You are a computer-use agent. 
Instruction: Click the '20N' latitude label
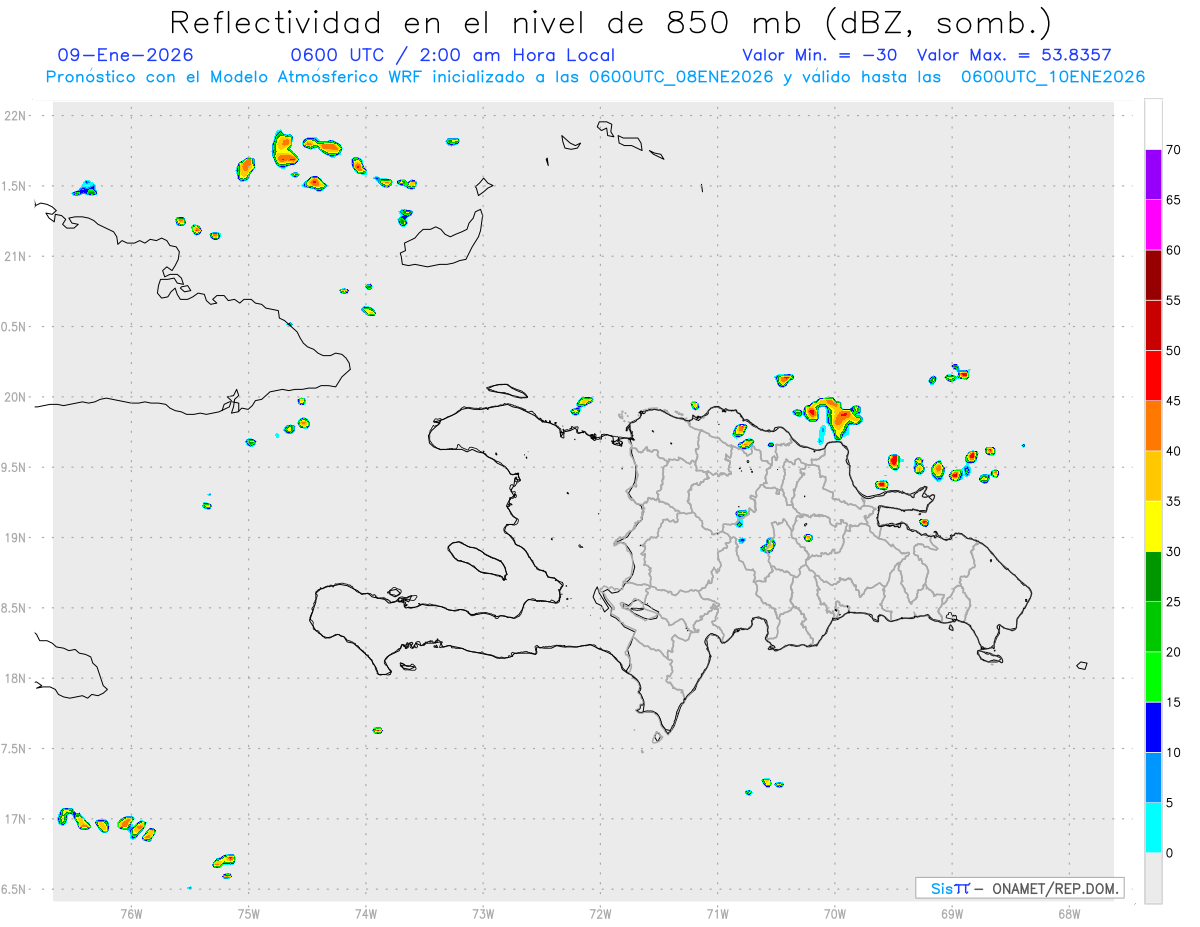click(x=17, y=397)
